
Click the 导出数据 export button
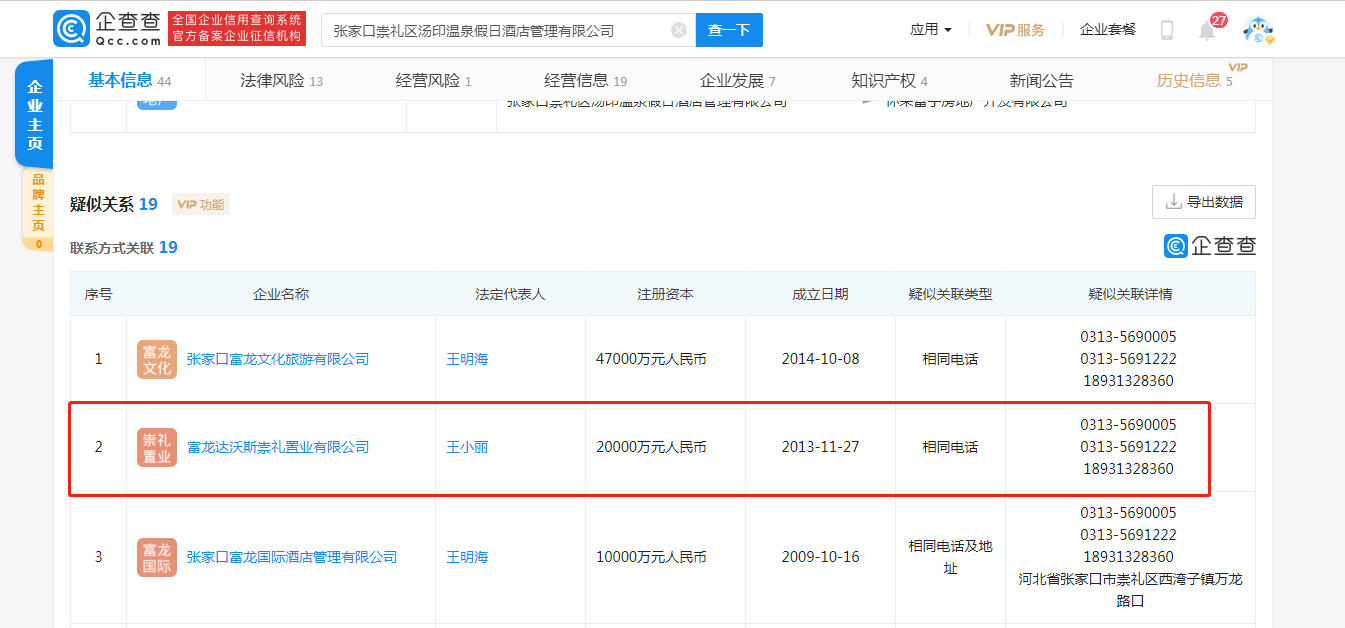pos(1204,202)
